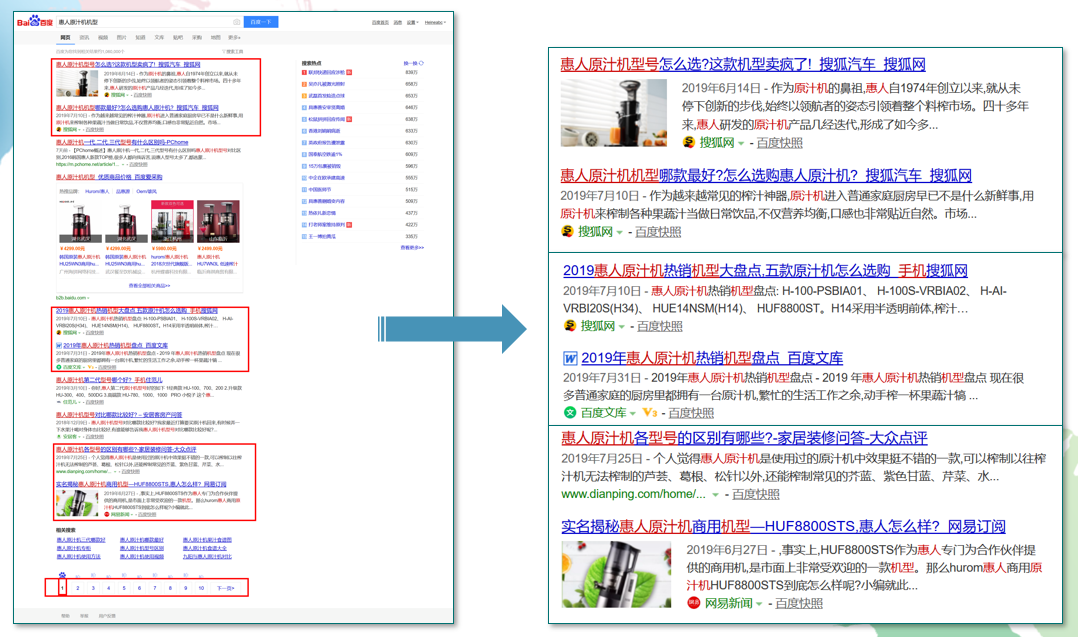
Task: Expand the 百度文库 source arrow in enlarged panel
Action: point(632,414)
